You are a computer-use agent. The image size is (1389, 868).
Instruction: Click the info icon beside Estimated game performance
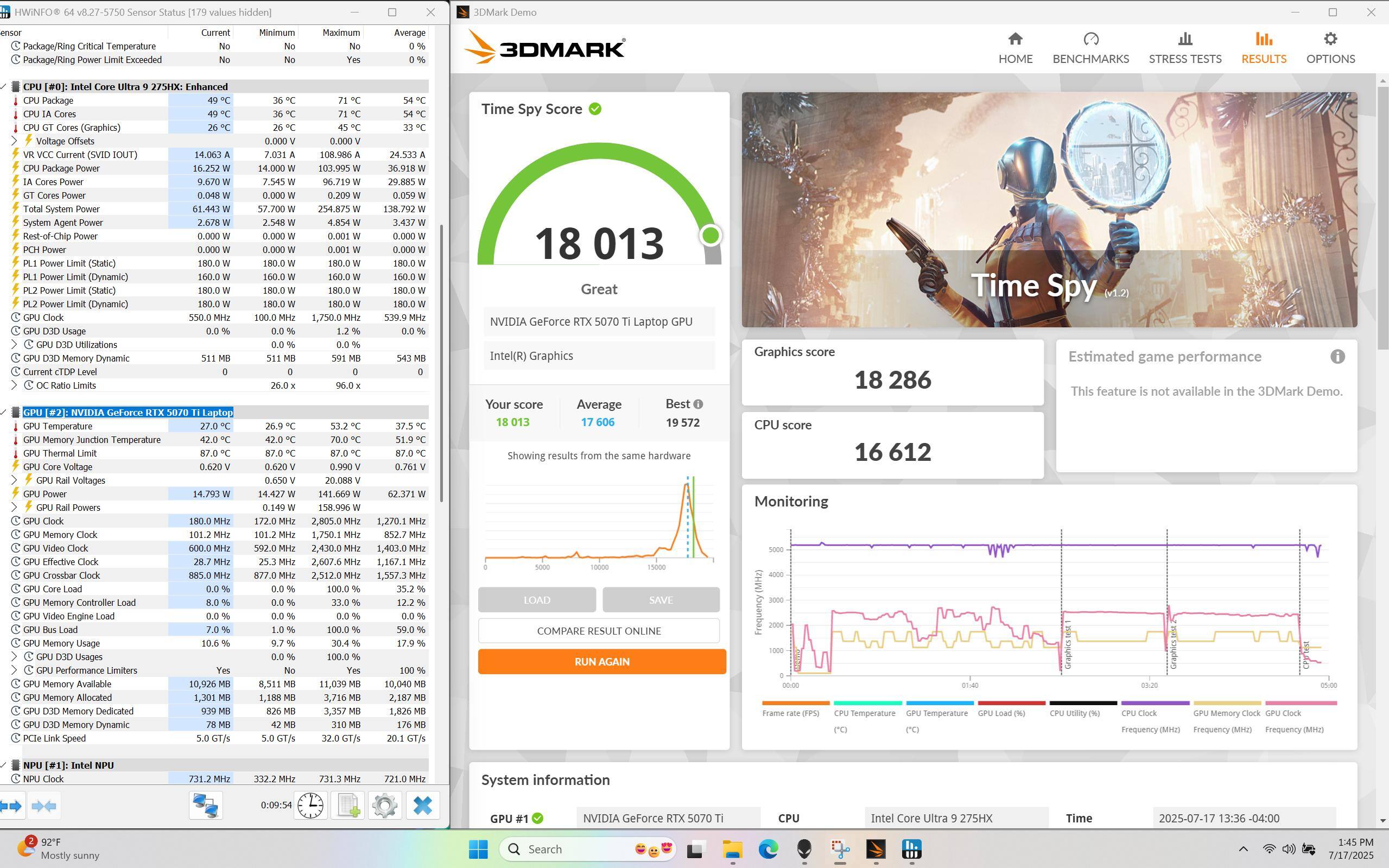[x=1337, y=357]
